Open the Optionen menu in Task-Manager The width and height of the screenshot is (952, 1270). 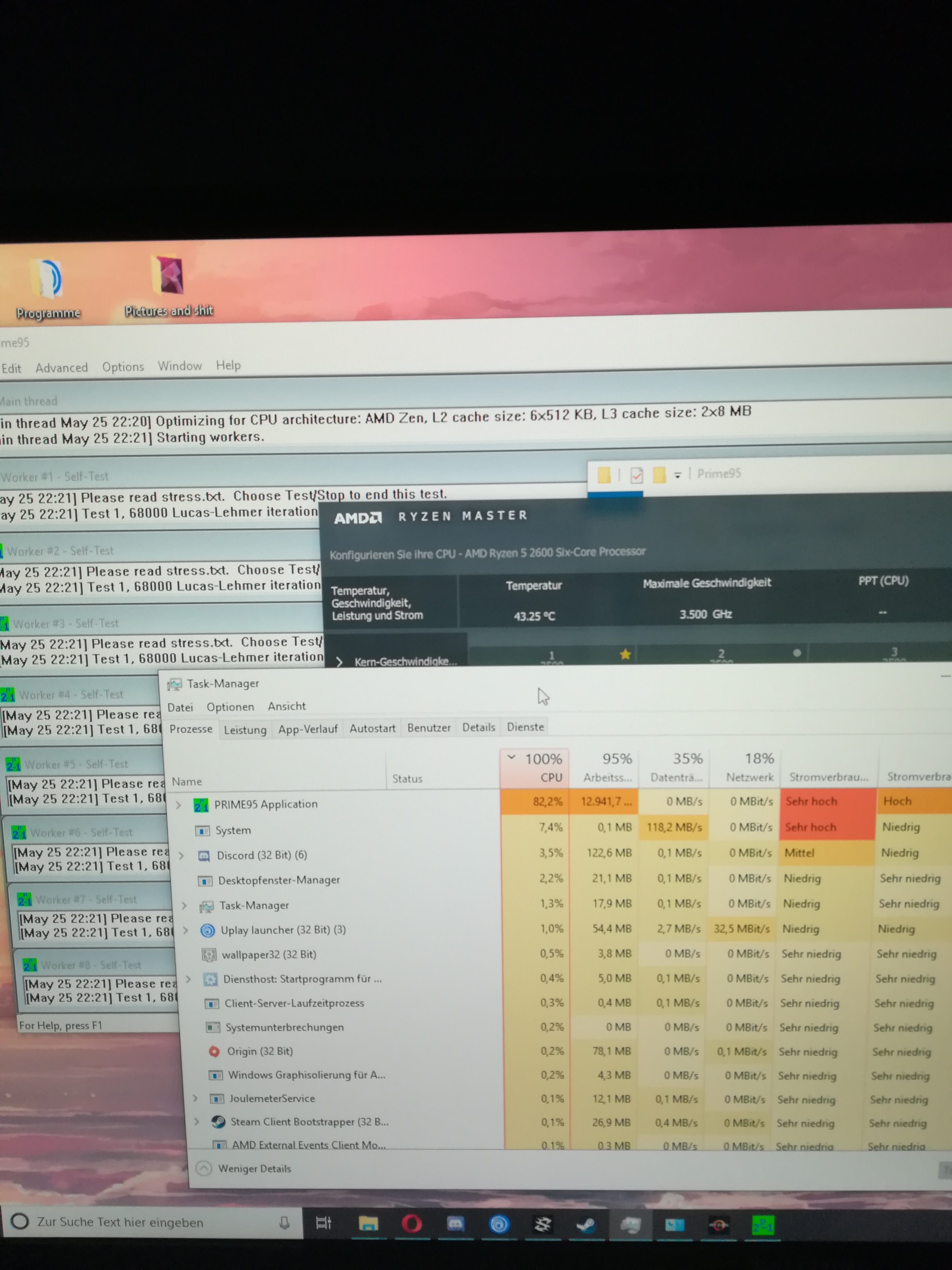(230, 707)
